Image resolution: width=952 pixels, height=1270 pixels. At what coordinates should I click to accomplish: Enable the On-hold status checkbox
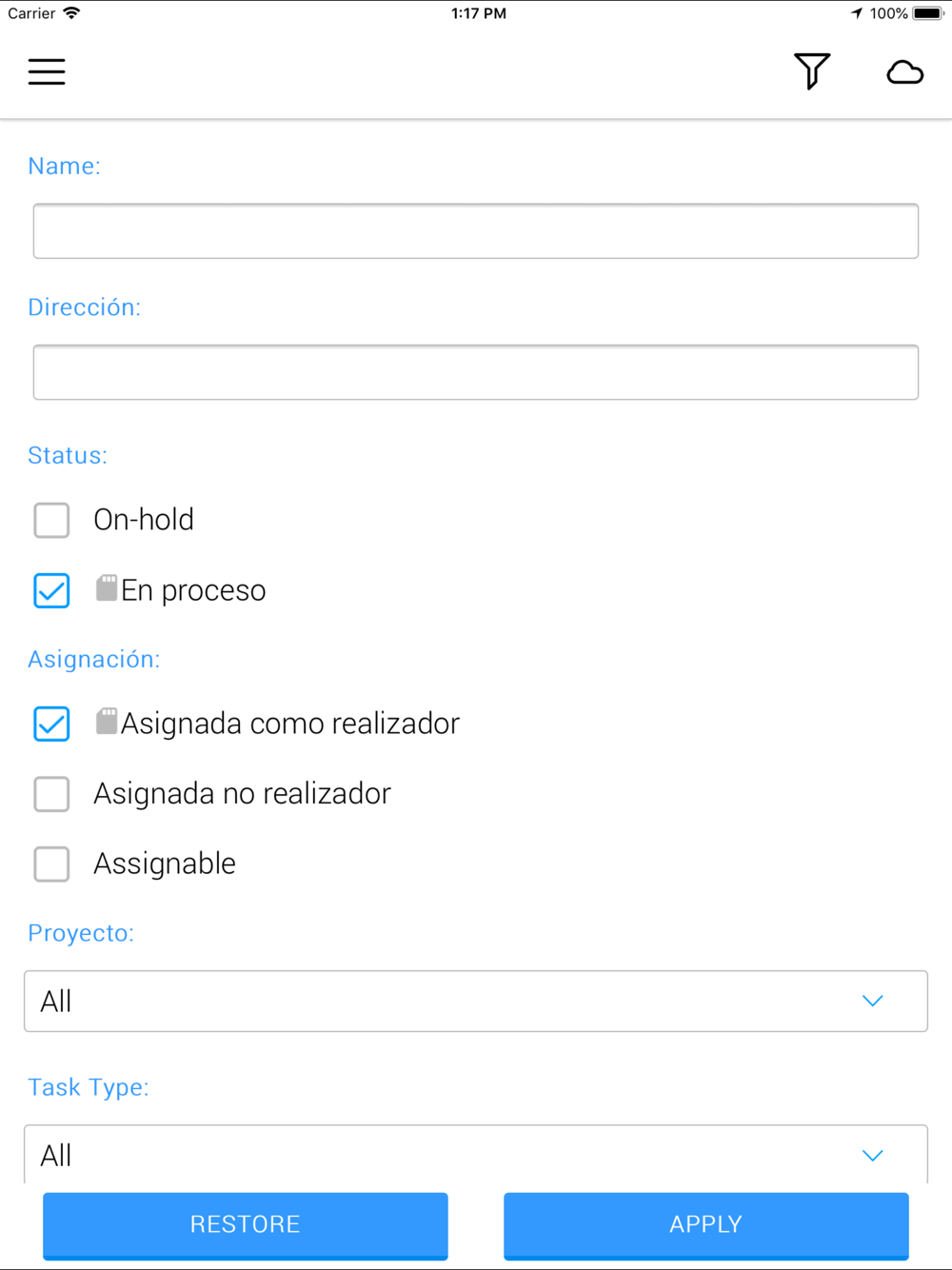pos(51,520)
